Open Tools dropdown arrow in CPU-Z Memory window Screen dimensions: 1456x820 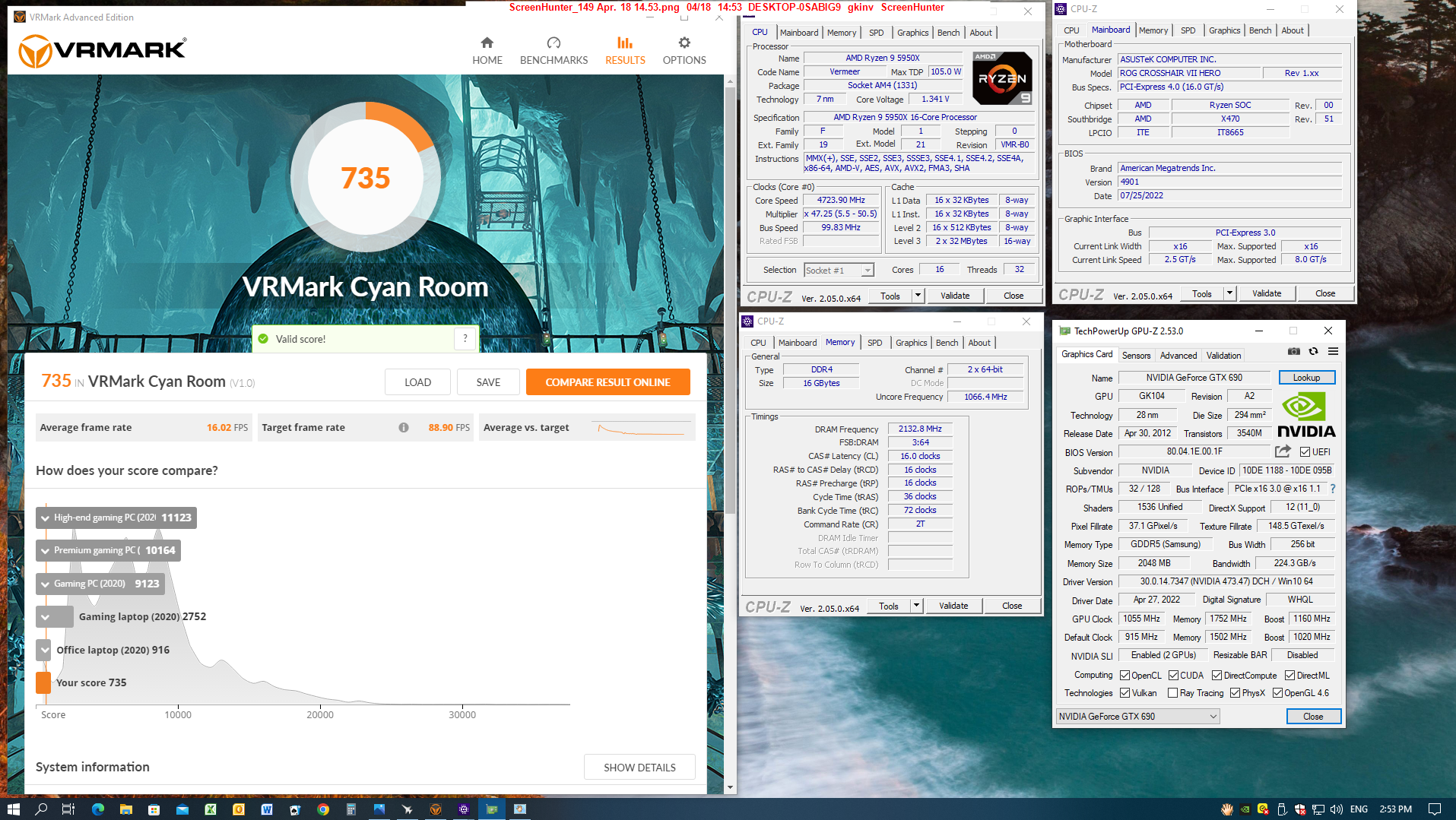coord(916,606)
